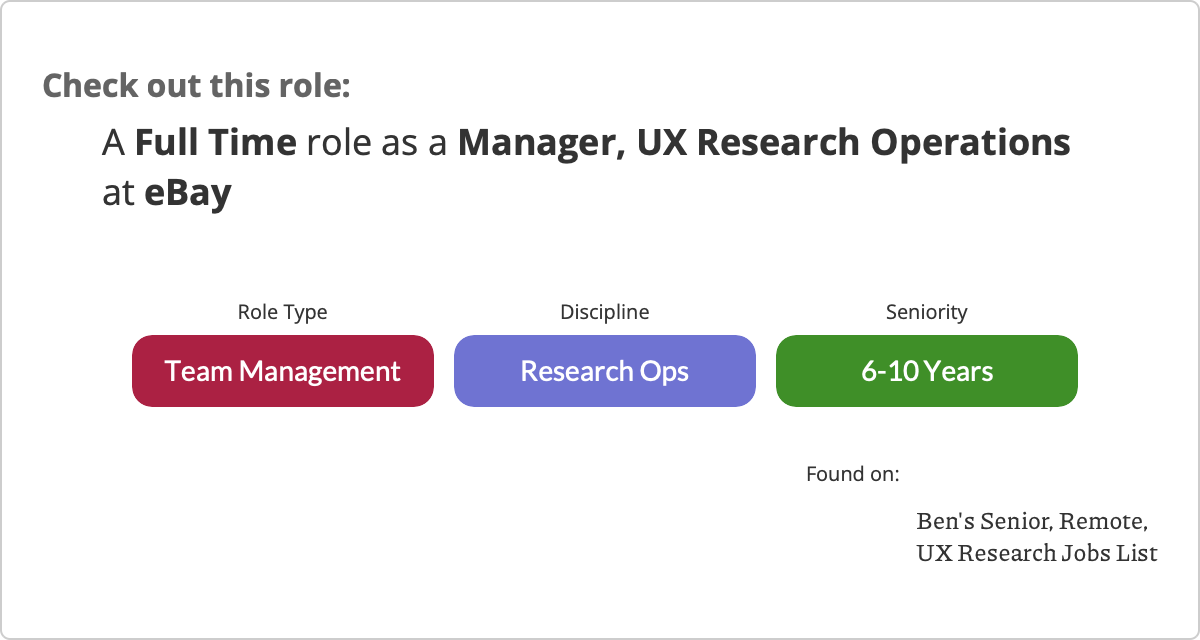
Task: Click the eBay company name
Action: [x=188, y=193]
